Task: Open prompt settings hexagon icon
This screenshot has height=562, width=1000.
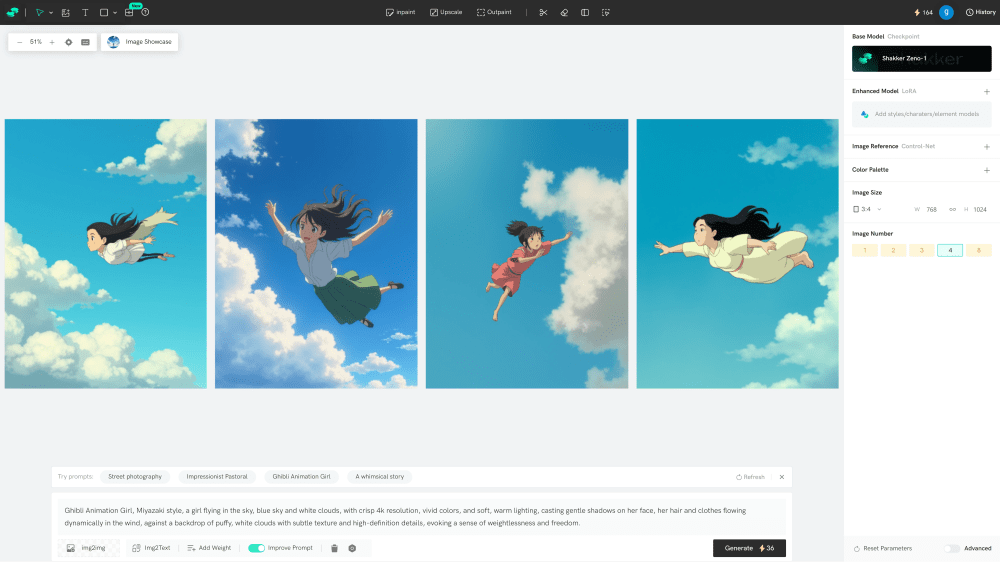Action: coord(352,548)
